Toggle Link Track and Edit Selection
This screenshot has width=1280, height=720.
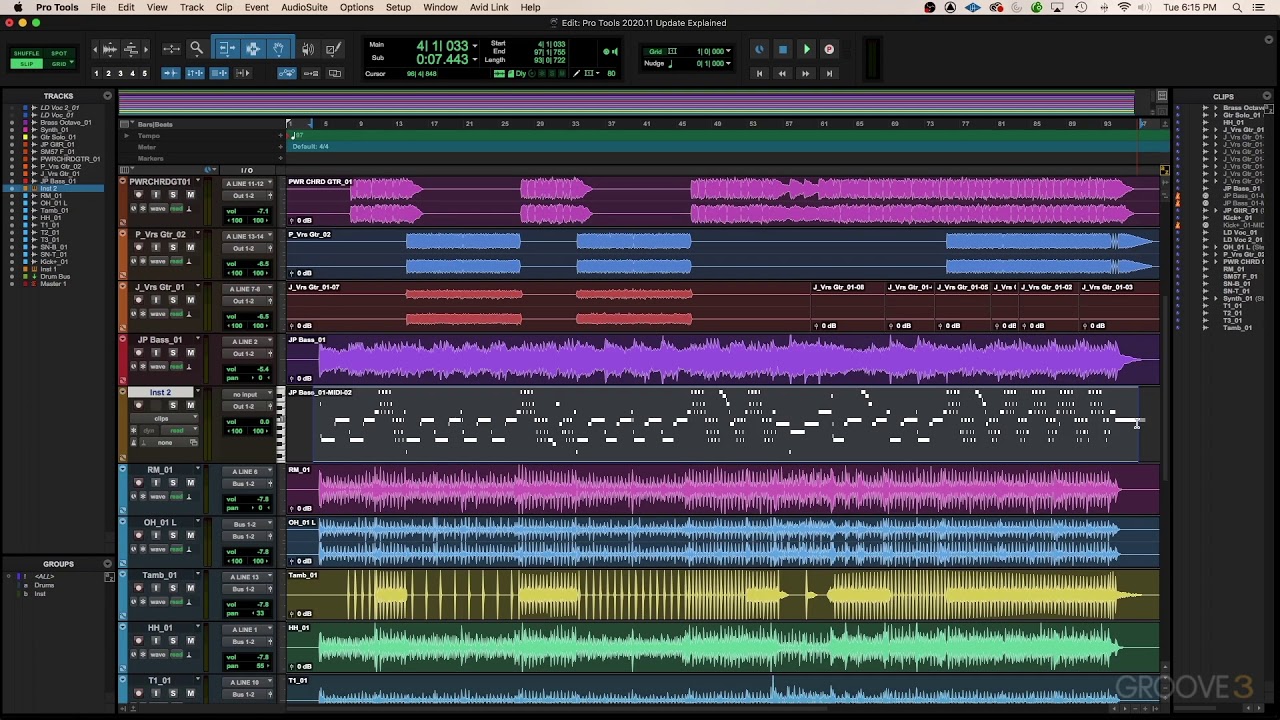pos(219,73)
